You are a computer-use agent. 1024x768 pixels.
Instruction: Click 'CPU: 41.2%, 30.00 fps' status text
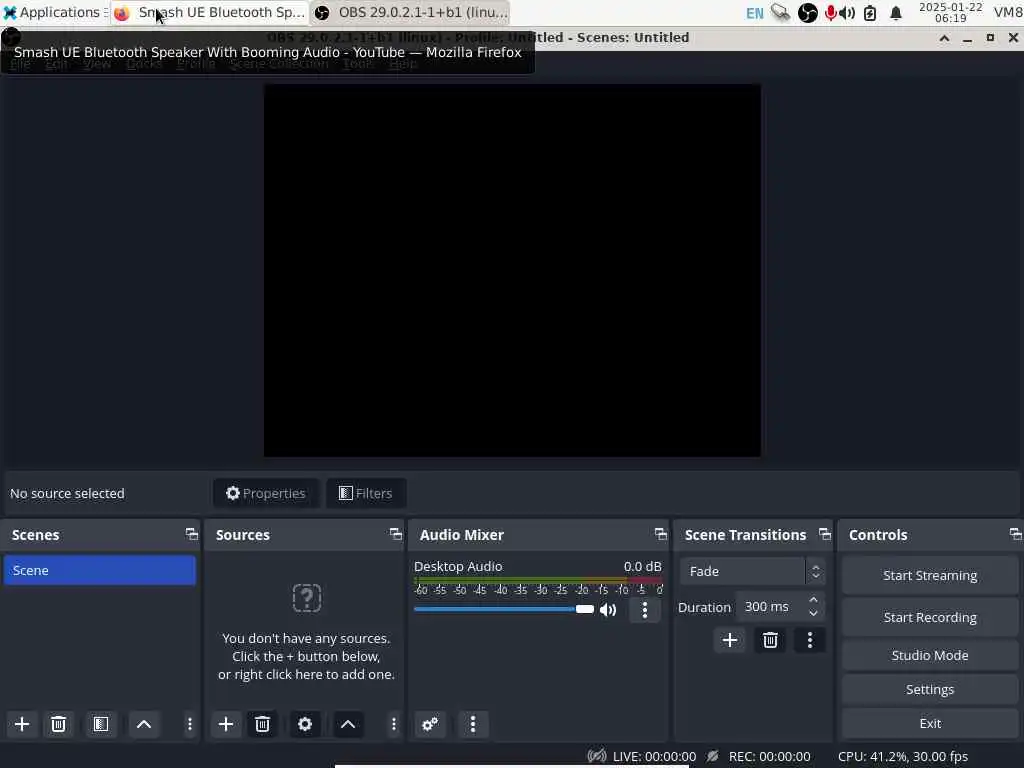pos(903,756)
